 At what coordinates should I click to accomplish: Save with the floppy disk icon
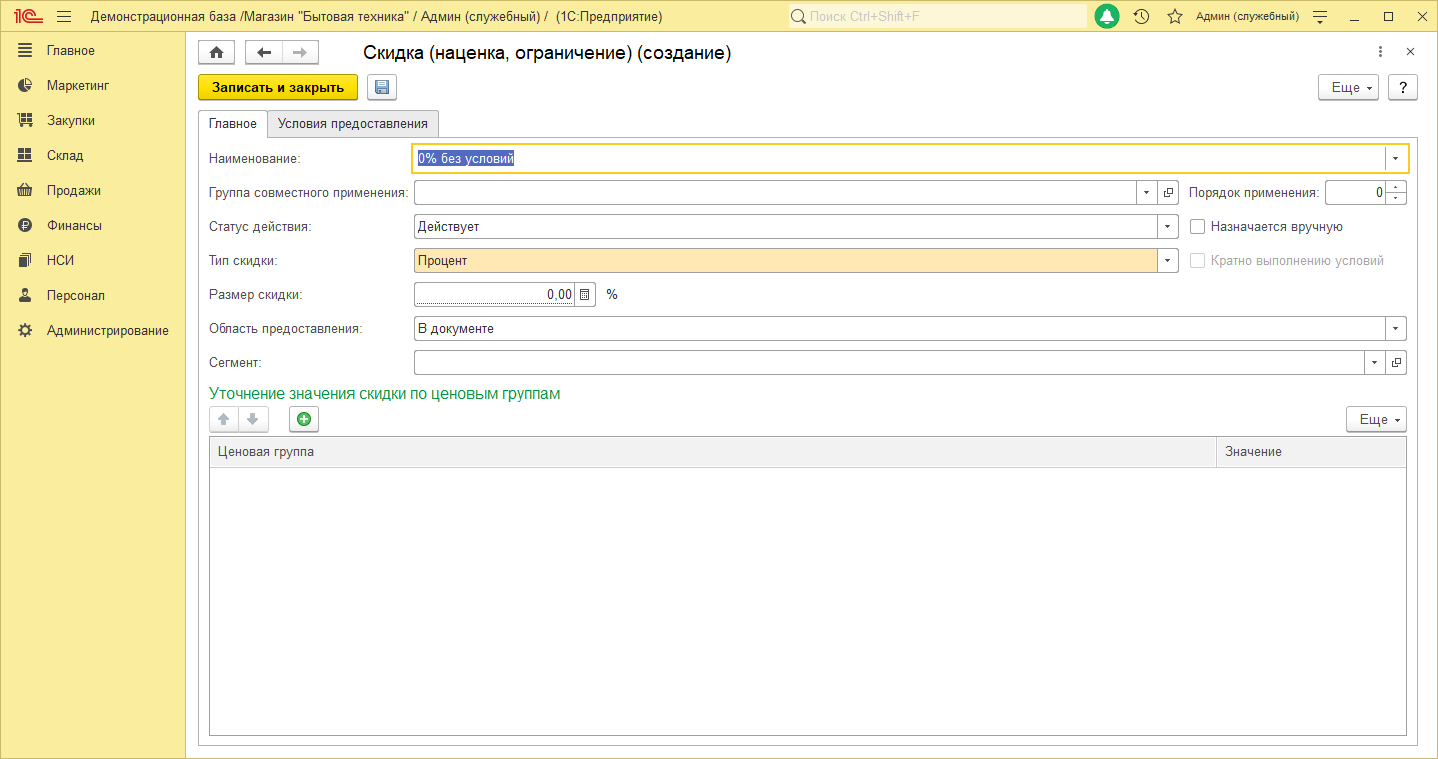click(382, 88)
